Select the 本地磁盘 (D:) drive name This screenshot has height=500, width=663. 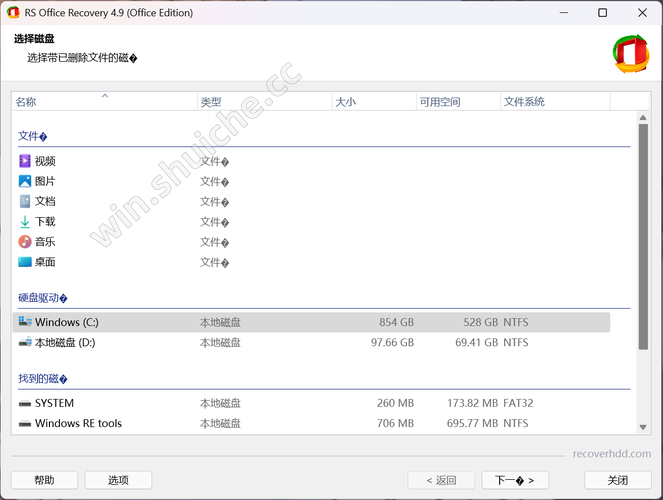(x=65, y=342)
